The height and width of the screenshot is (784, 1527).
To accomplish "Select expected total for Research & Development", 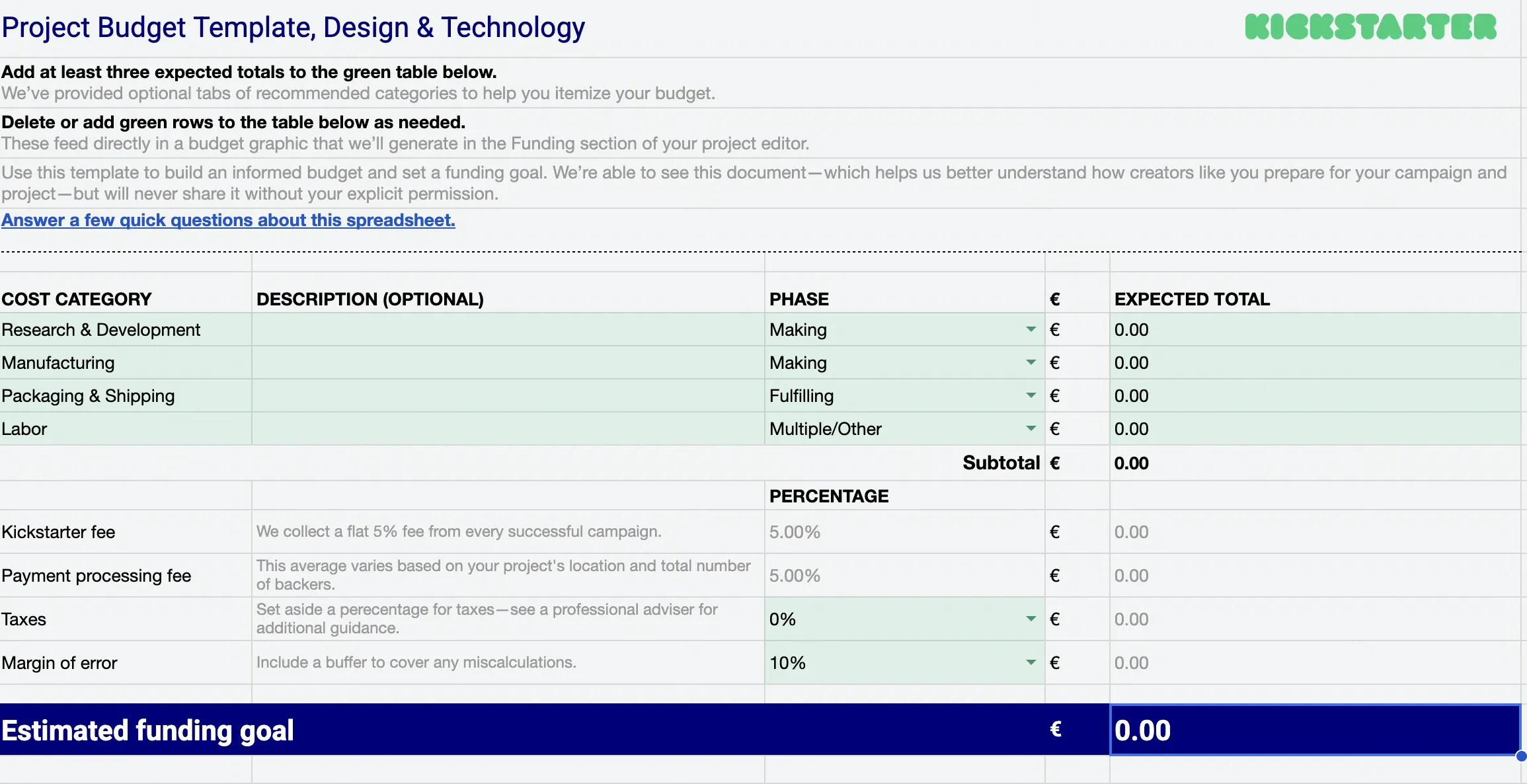I will (1315, 329).
